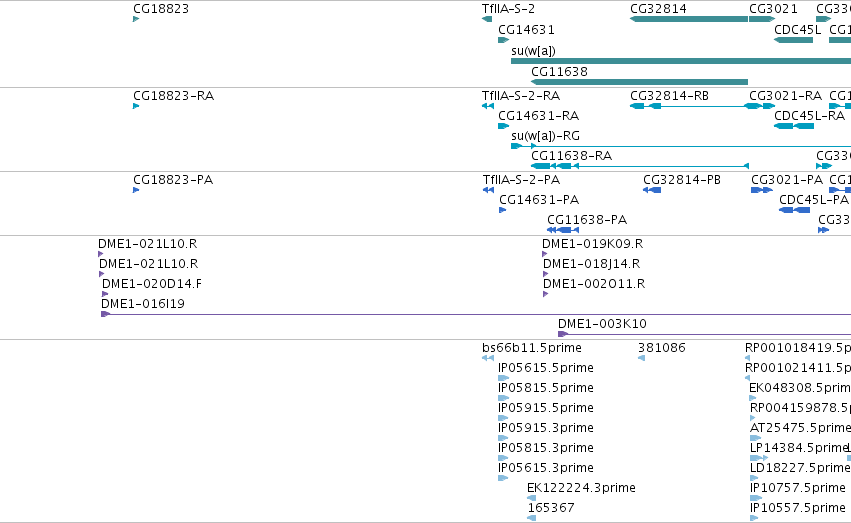
Task: Select the TfIIA-S-2-PA protein label
Action: (x=521, y=180)
